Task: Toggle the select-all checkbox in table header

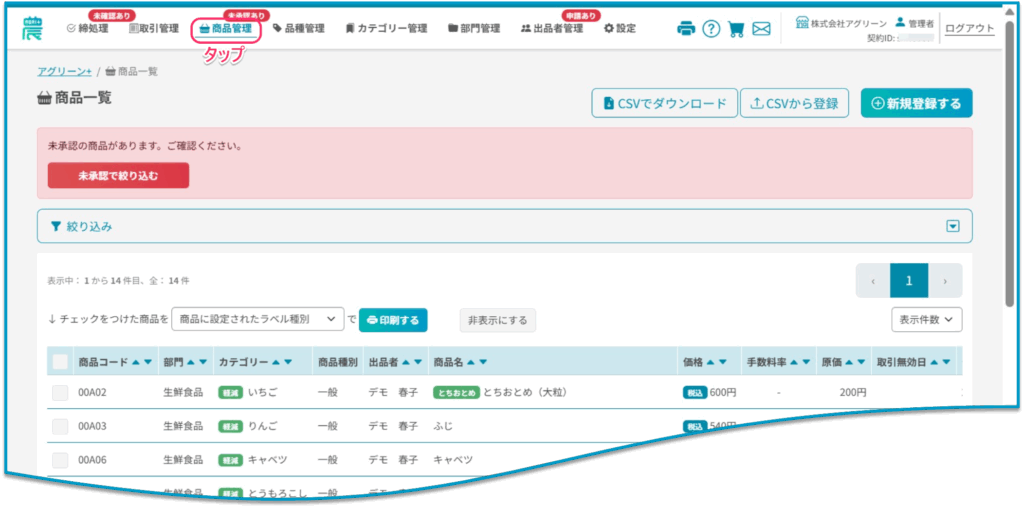Action: coord(60,362)
